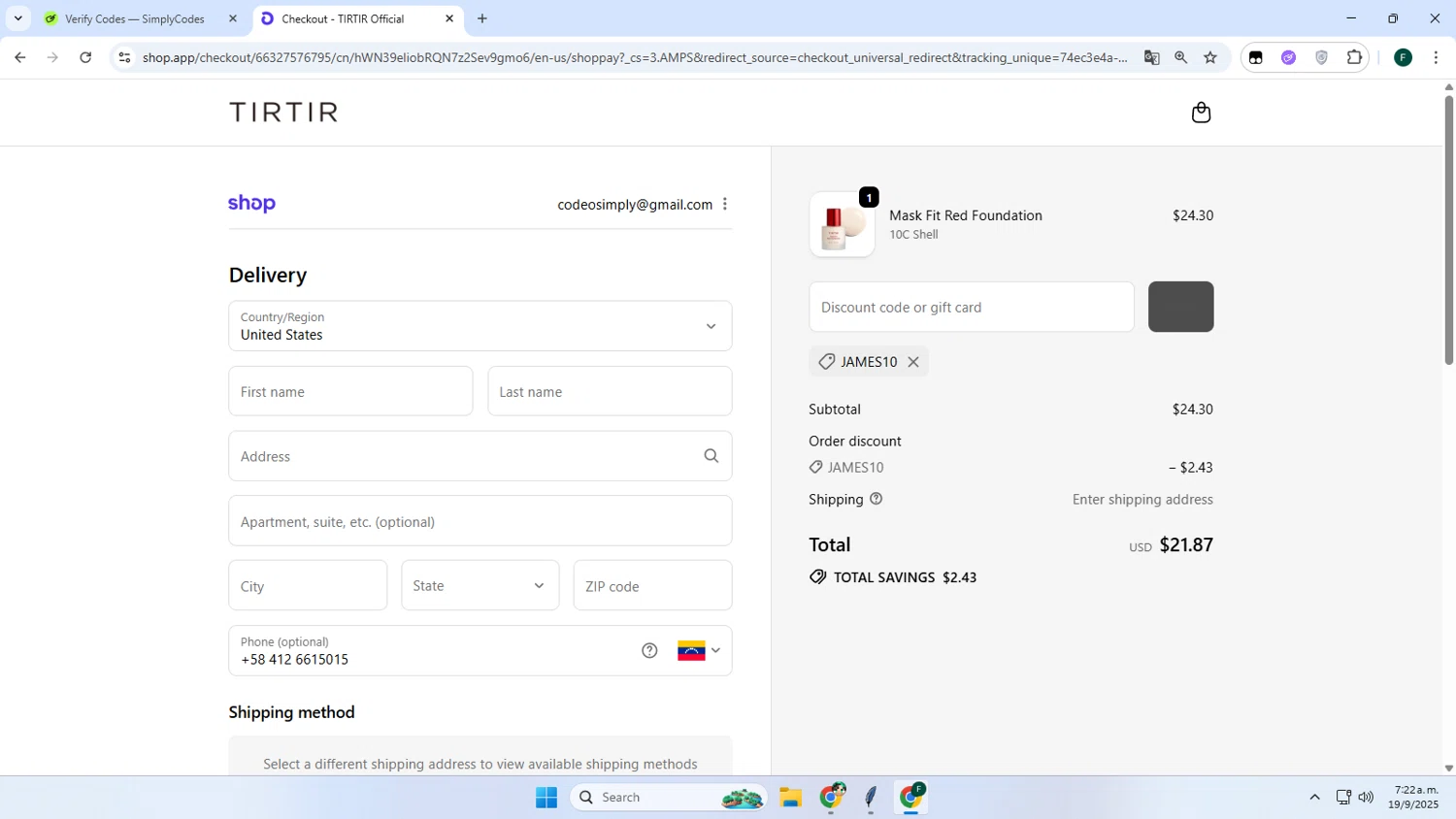Open a new browser tab
Screen dimensions: 1456x819
click(482, 18)
